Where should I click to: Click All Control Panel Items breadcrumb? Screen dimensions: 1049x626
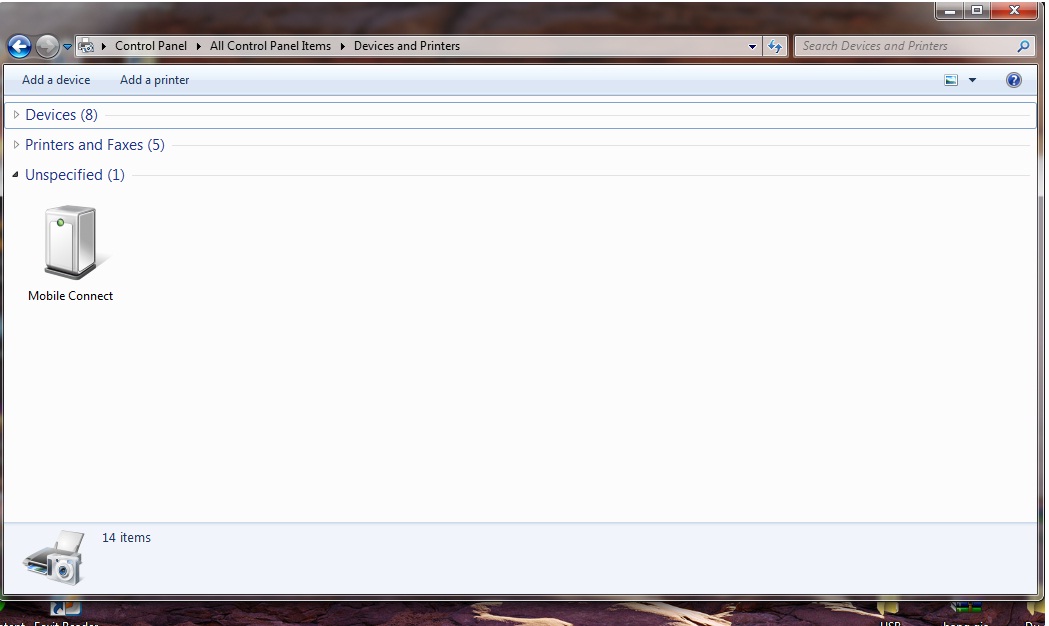(x=270, y=46)
